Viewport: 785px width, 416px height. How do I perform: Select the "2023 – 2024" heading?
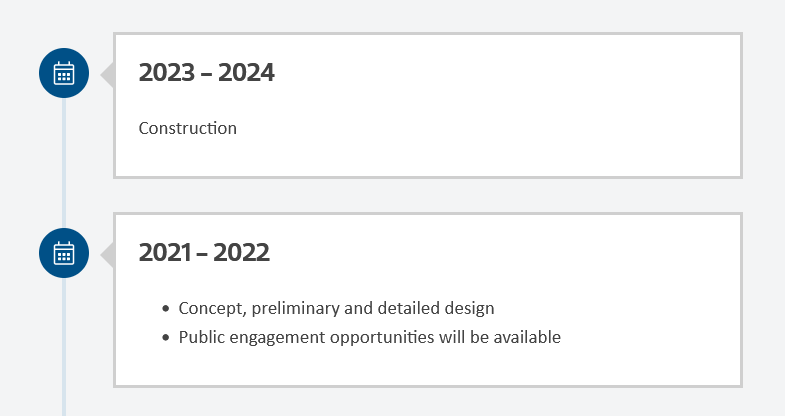click(206, 72)
